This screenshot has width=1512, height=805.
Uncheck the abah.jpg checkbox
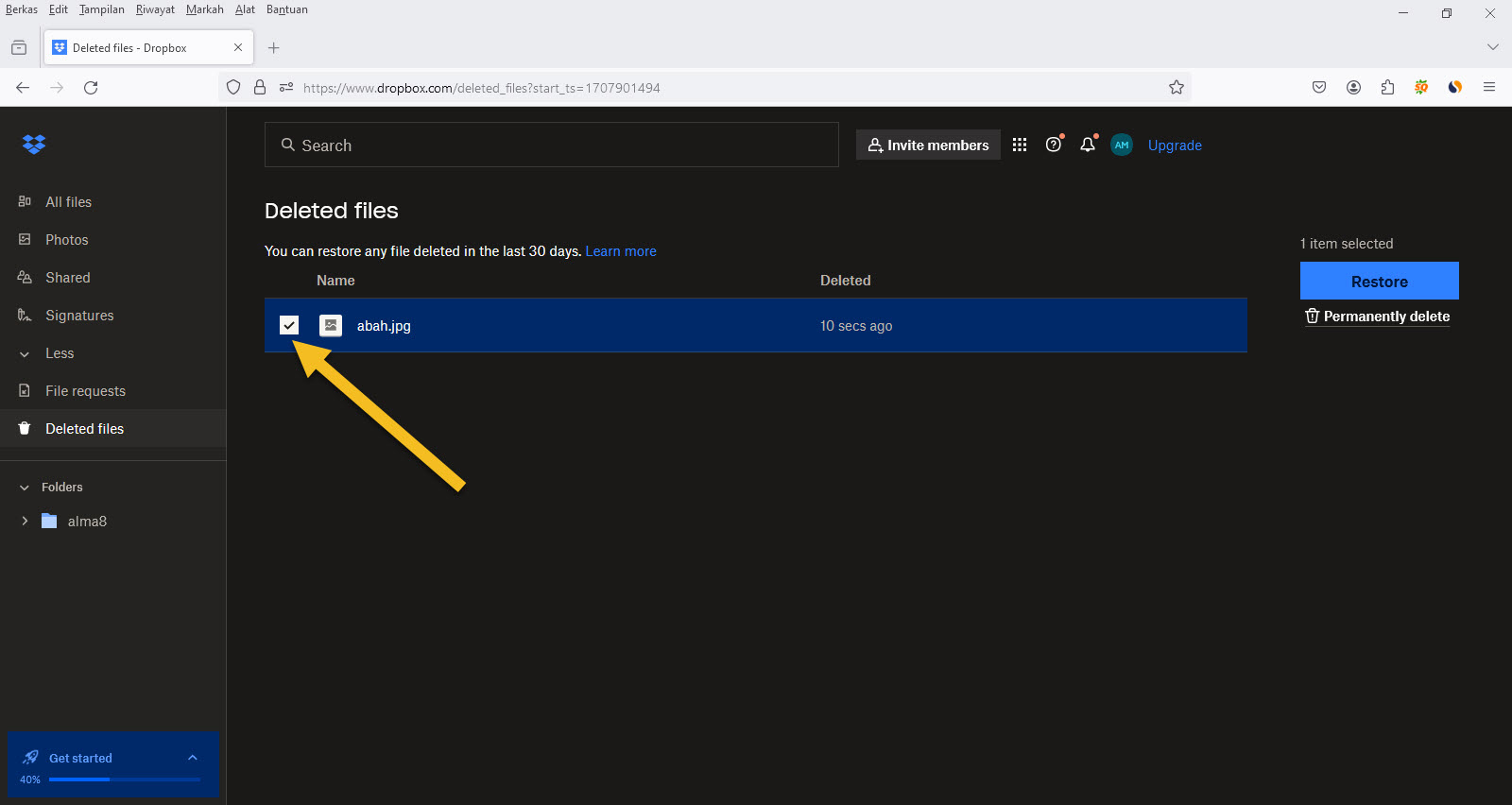[289, 325]
